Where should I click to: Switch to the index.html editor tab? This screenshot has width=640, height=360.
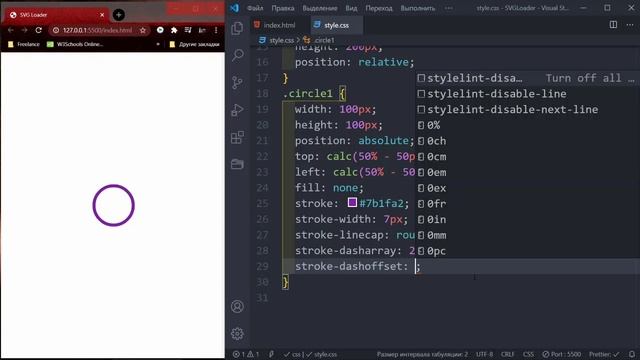[x=280, y=25]
